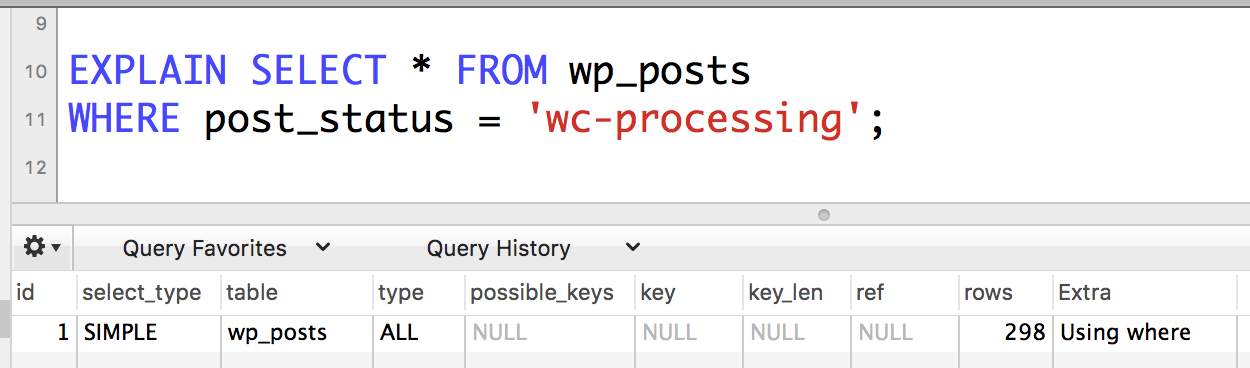Place cursor on EXPLAIN keyword
The width and height of the screenshot is (1250, 368).
(147, 71)
